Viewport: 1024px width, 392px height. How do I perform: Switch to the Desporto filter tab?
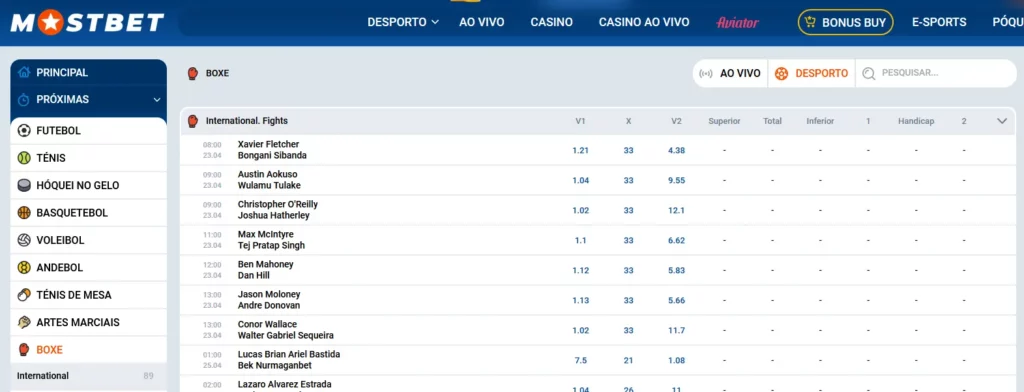pyautogui.click(x=811, y=74)
